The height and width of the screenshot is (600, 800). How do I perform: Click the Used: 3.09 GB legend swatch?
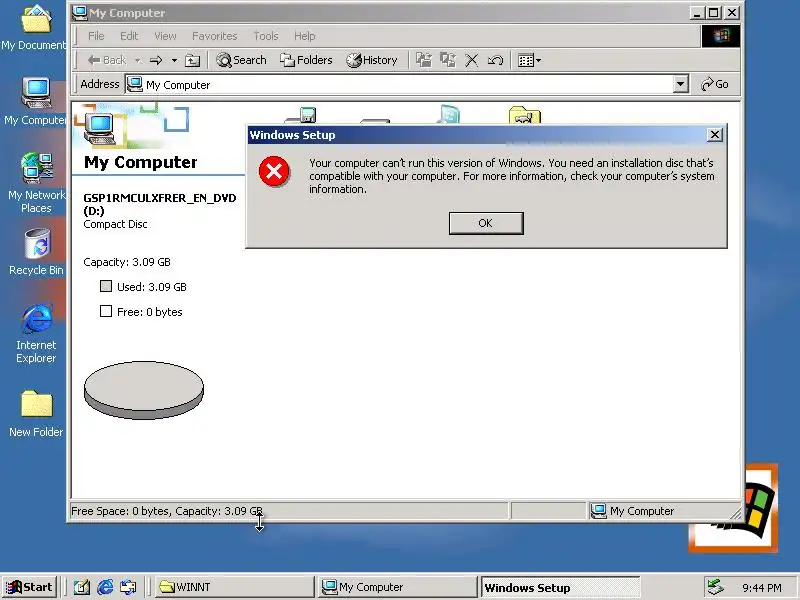pyautogui.click(x=106, y=286)
